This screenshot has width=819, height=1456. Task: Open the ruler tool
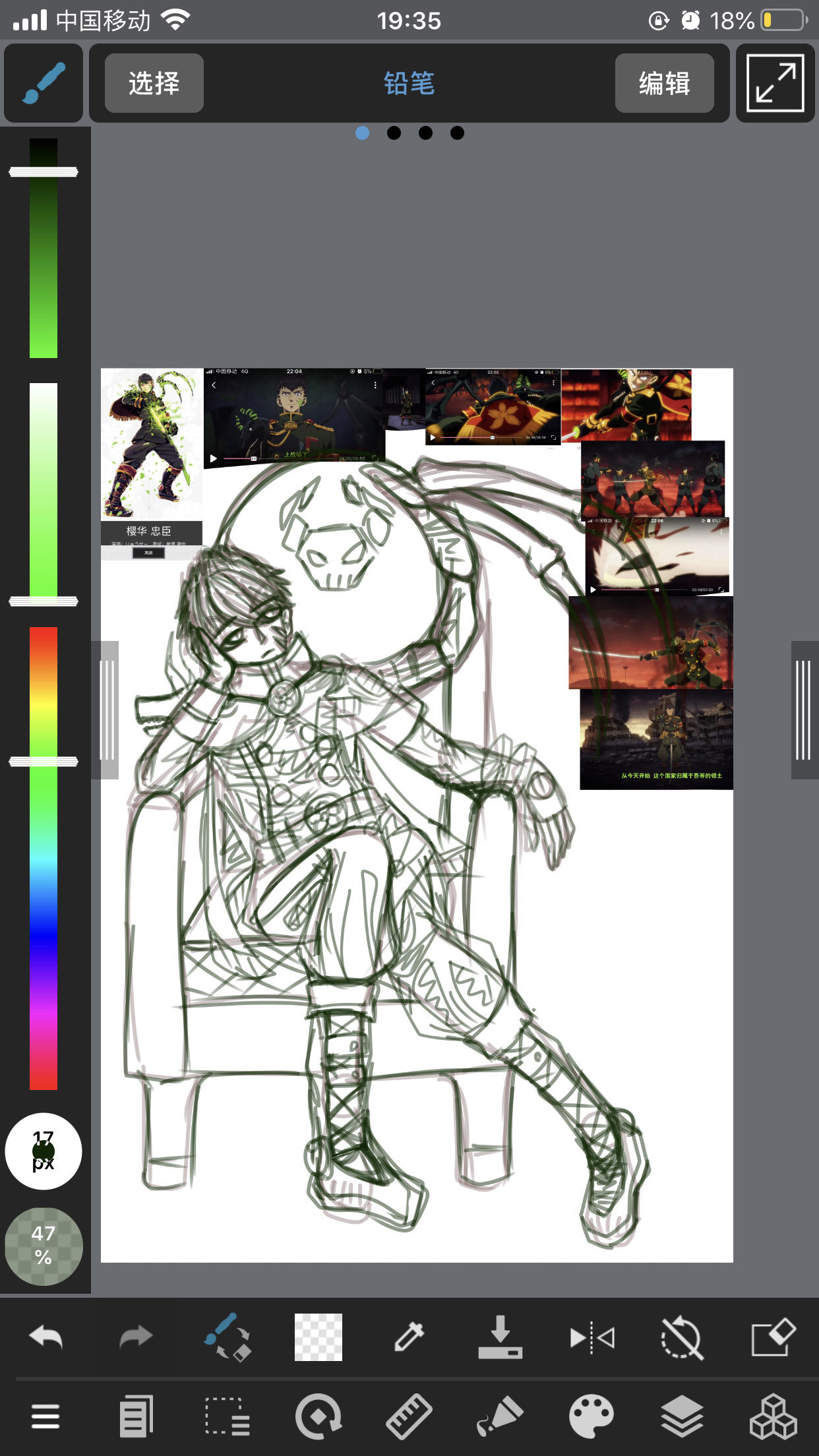click(x=409, y=1416)
